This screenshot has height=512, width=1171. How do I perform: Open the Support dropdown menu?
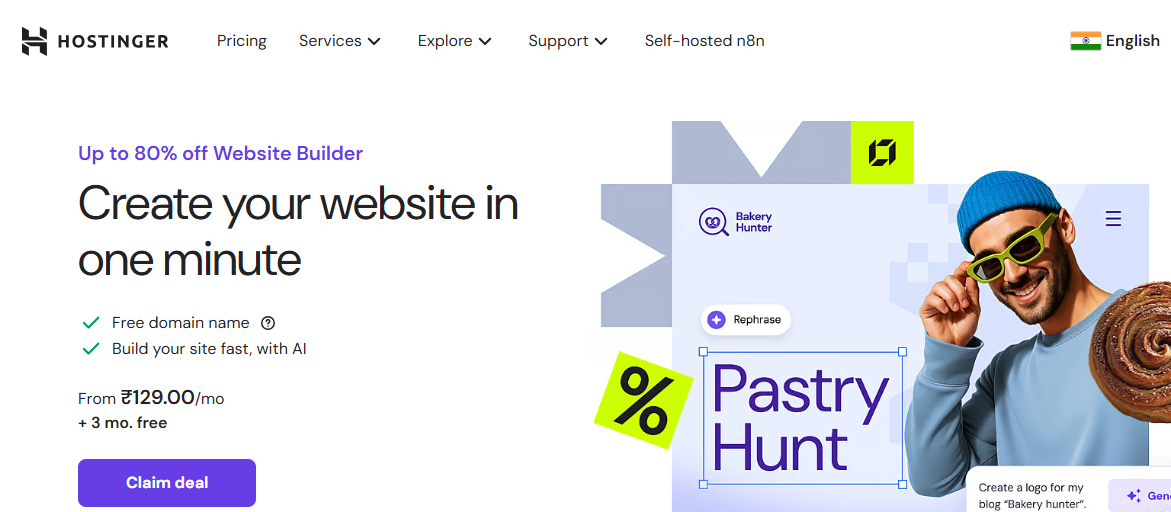pos(568,41)
